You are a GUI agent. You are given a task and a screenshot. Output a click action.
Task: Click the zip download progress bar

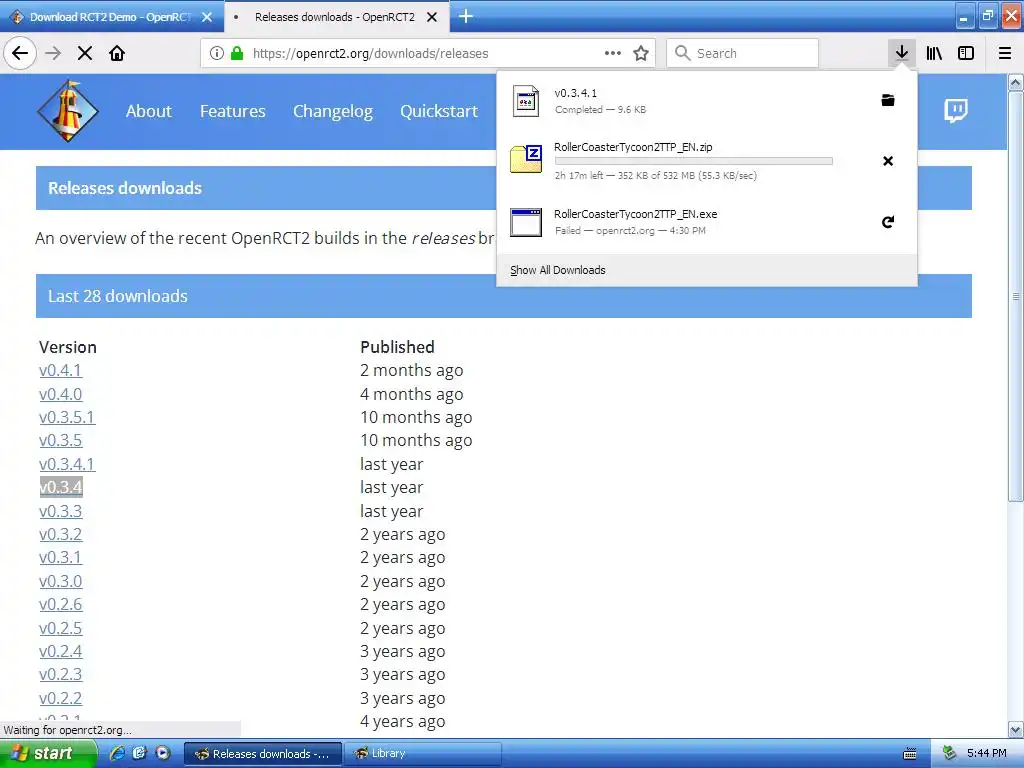point(694,161)
